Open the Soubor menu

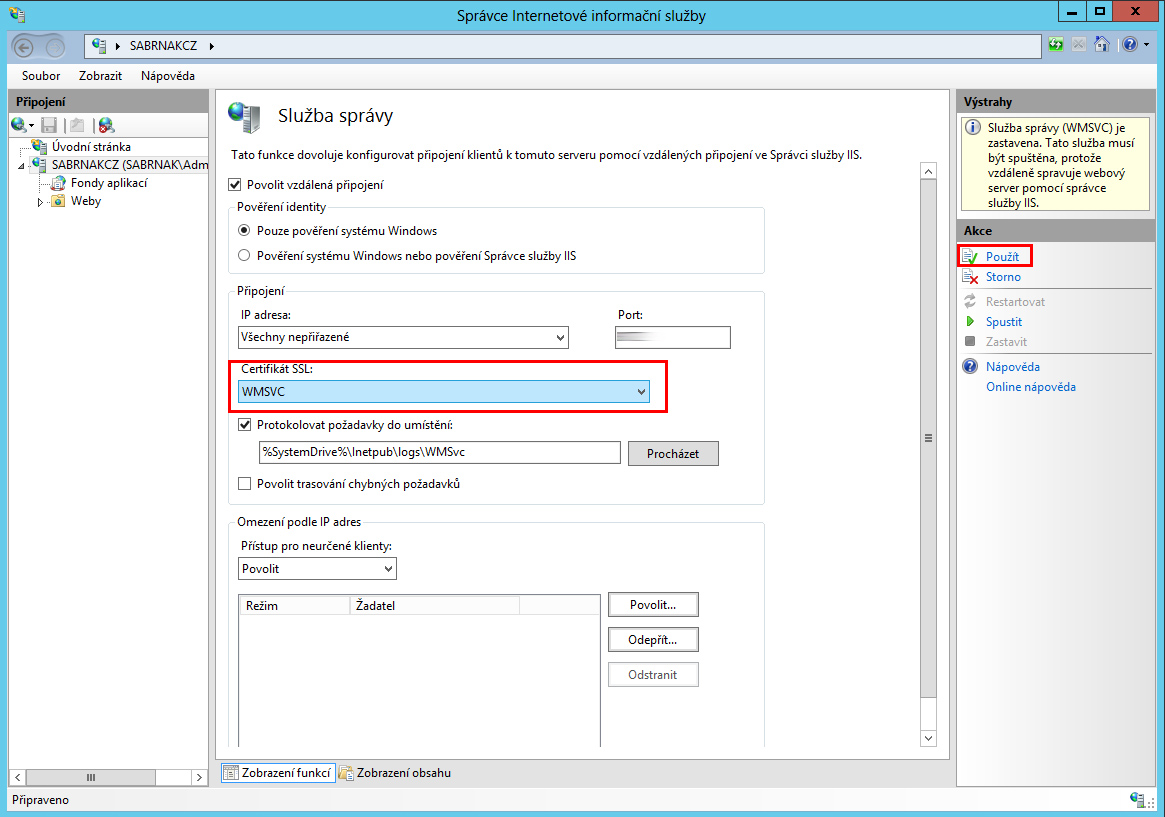41,76
